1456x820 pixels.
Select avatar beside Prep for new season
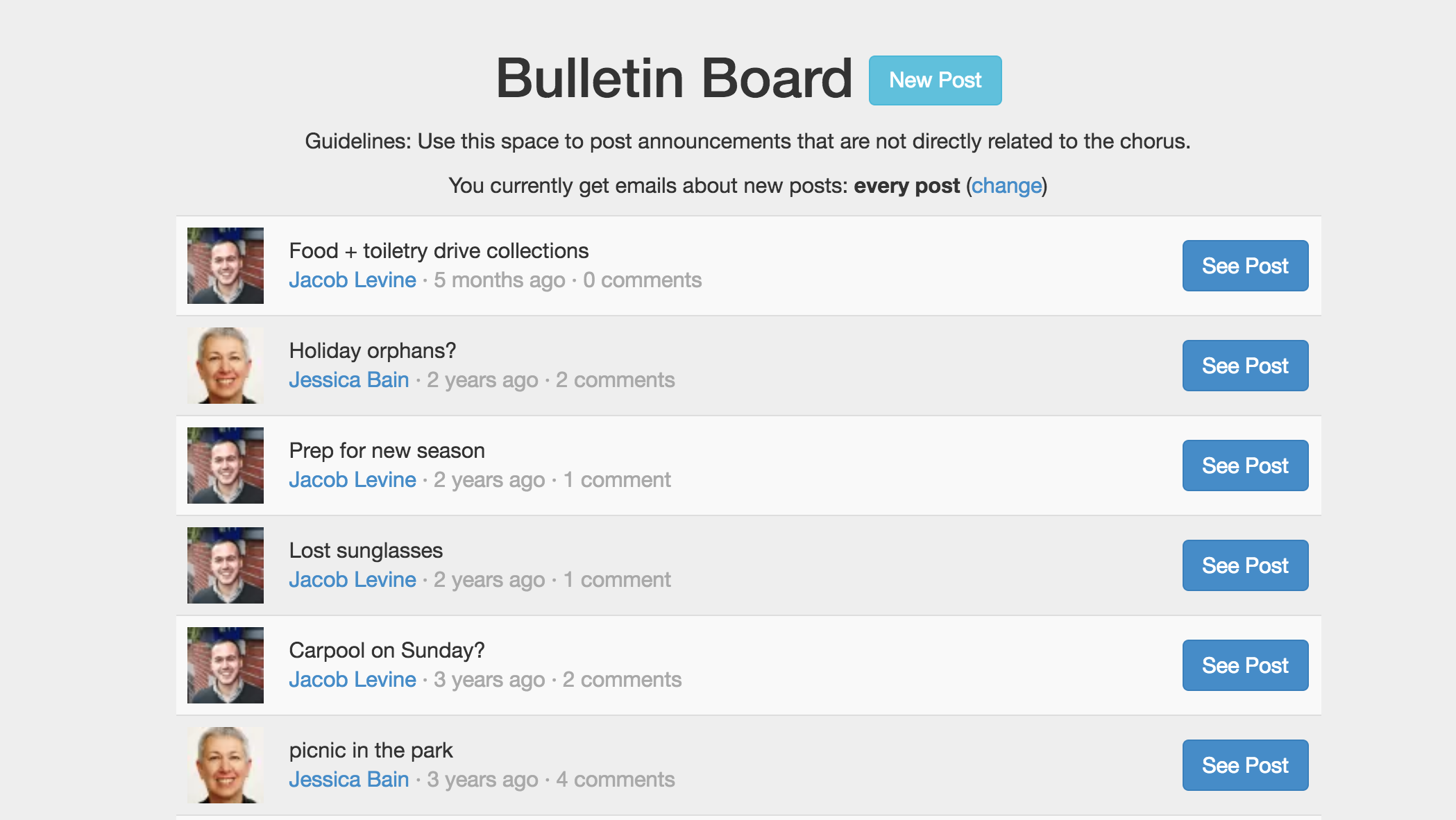(226, 465)
